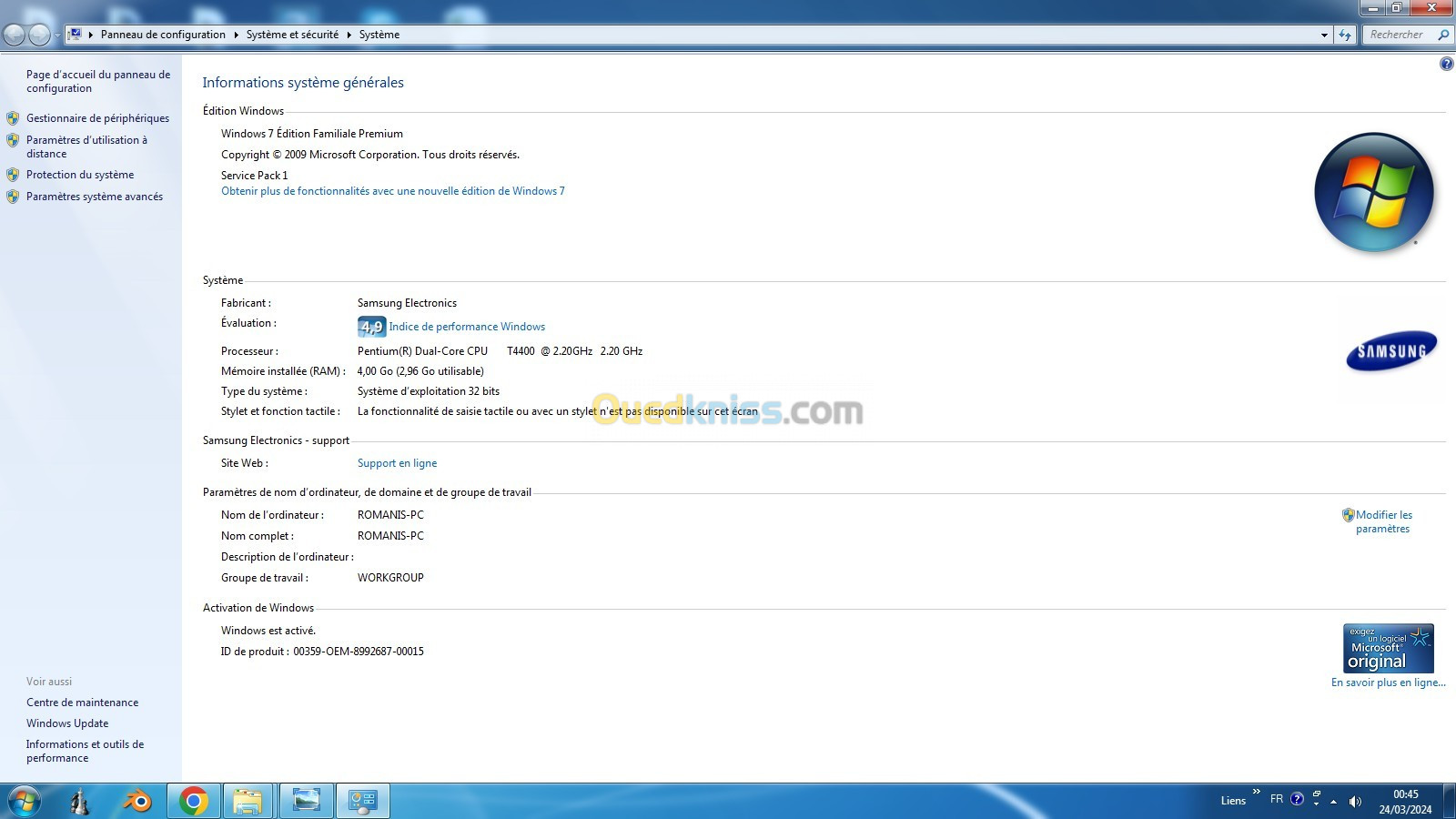Screen dimensions: 1456x819
Task: Select the WORKGROUP value
Action: tap(390, 578)
